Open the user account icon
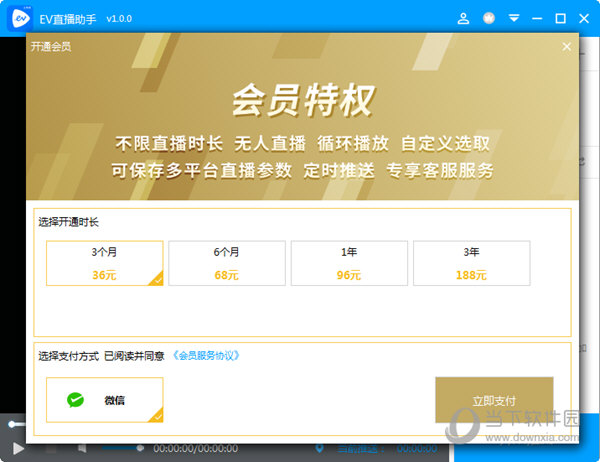 463,18
